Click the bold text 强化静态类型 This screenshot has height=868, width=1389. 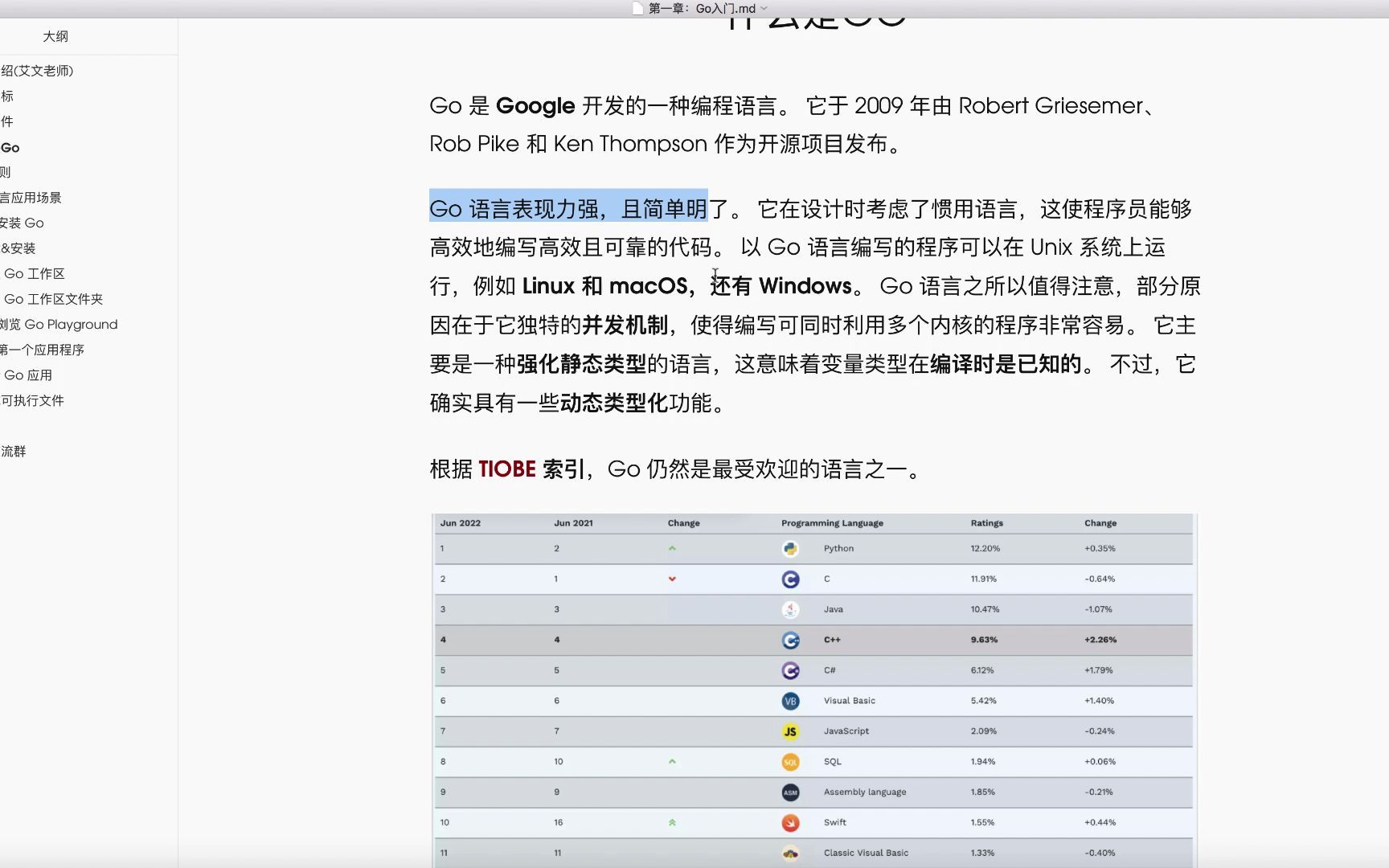tap(581, 363)
